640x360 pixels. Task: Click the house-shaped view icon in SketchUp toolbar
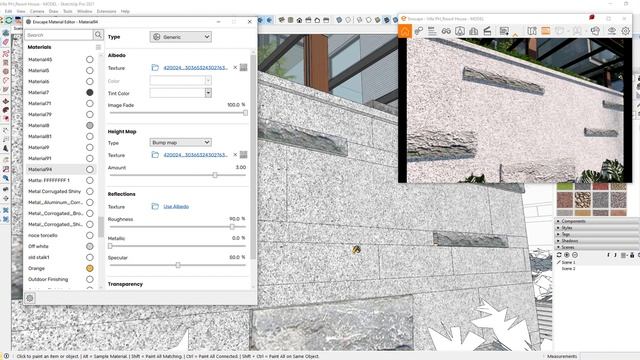click(299, 20)
